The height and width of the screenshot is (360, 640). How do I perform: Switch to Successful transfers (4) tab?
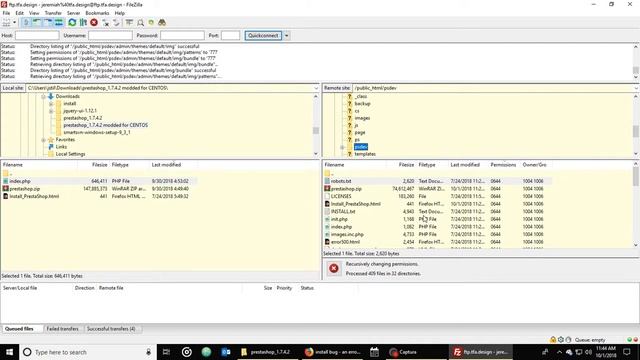(111, 329)
